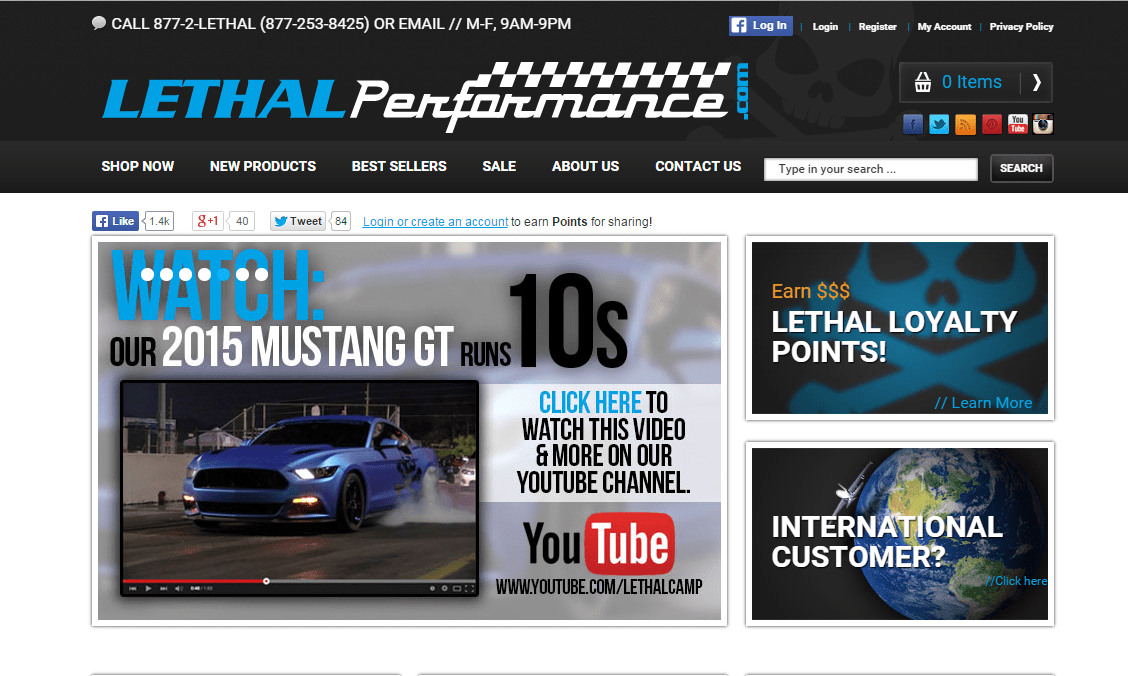Select the fourth slideshow dot

(204, 274)
